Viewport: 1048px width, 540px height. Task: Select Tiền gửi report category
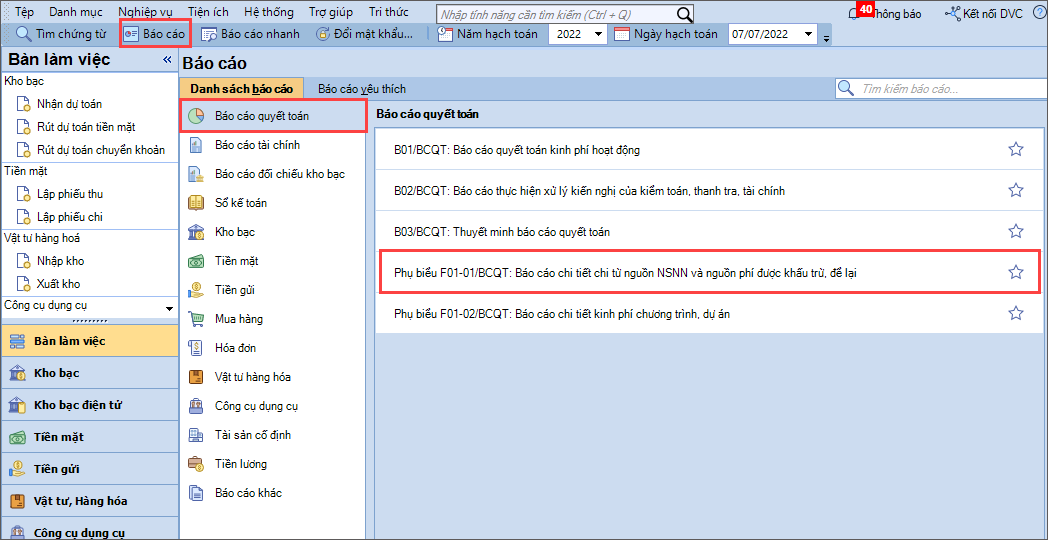click(273, 290)
